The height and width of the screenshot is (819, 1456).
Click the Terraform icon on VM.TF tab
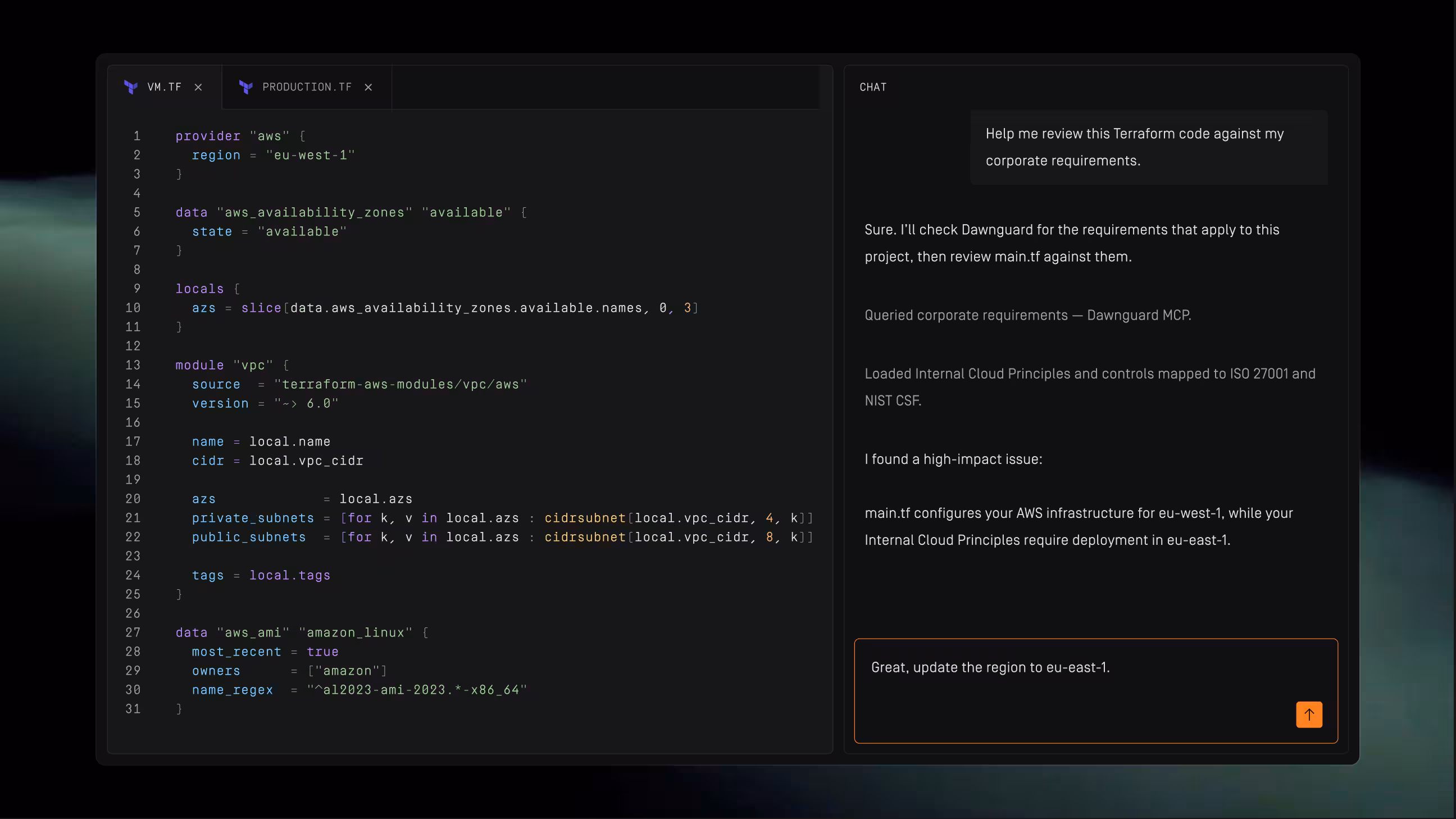click(x=130, y=87)
